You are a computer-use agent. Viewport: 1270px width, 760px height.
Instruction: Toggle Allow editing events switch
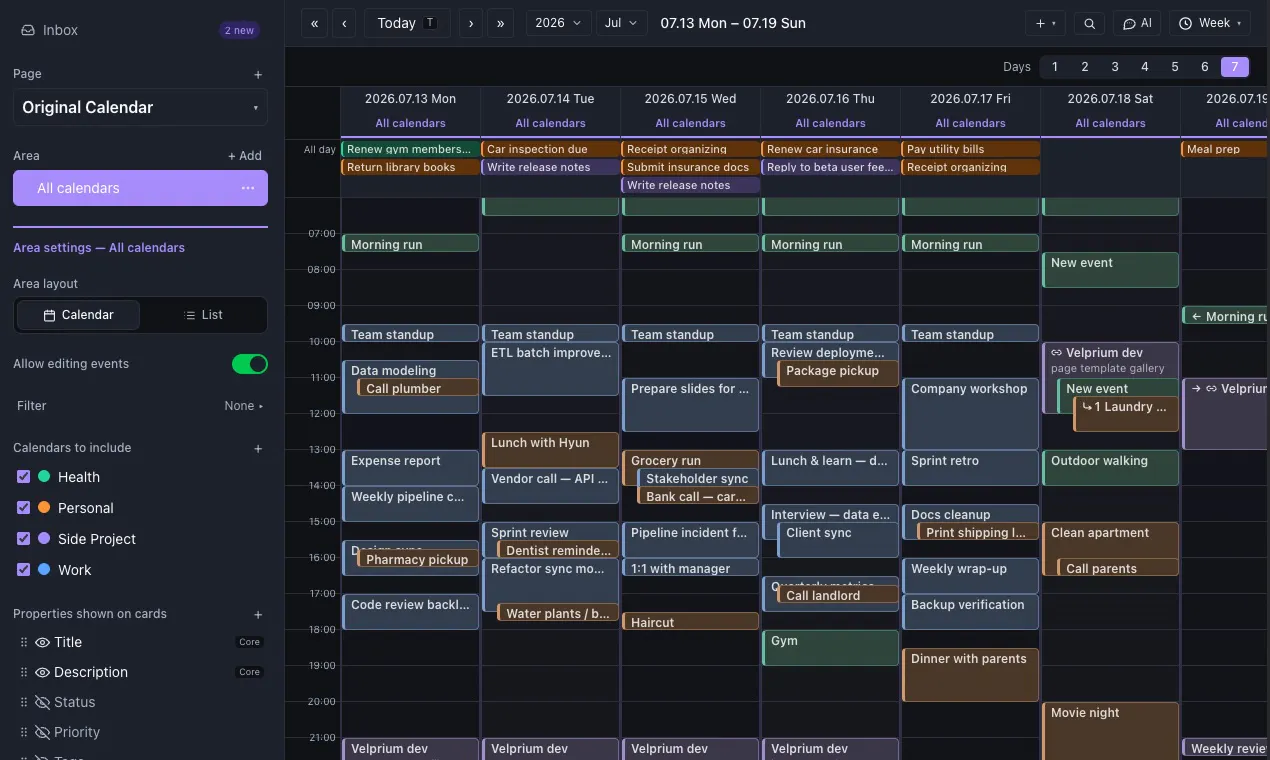pyautogui.click(x=250, y=364)
